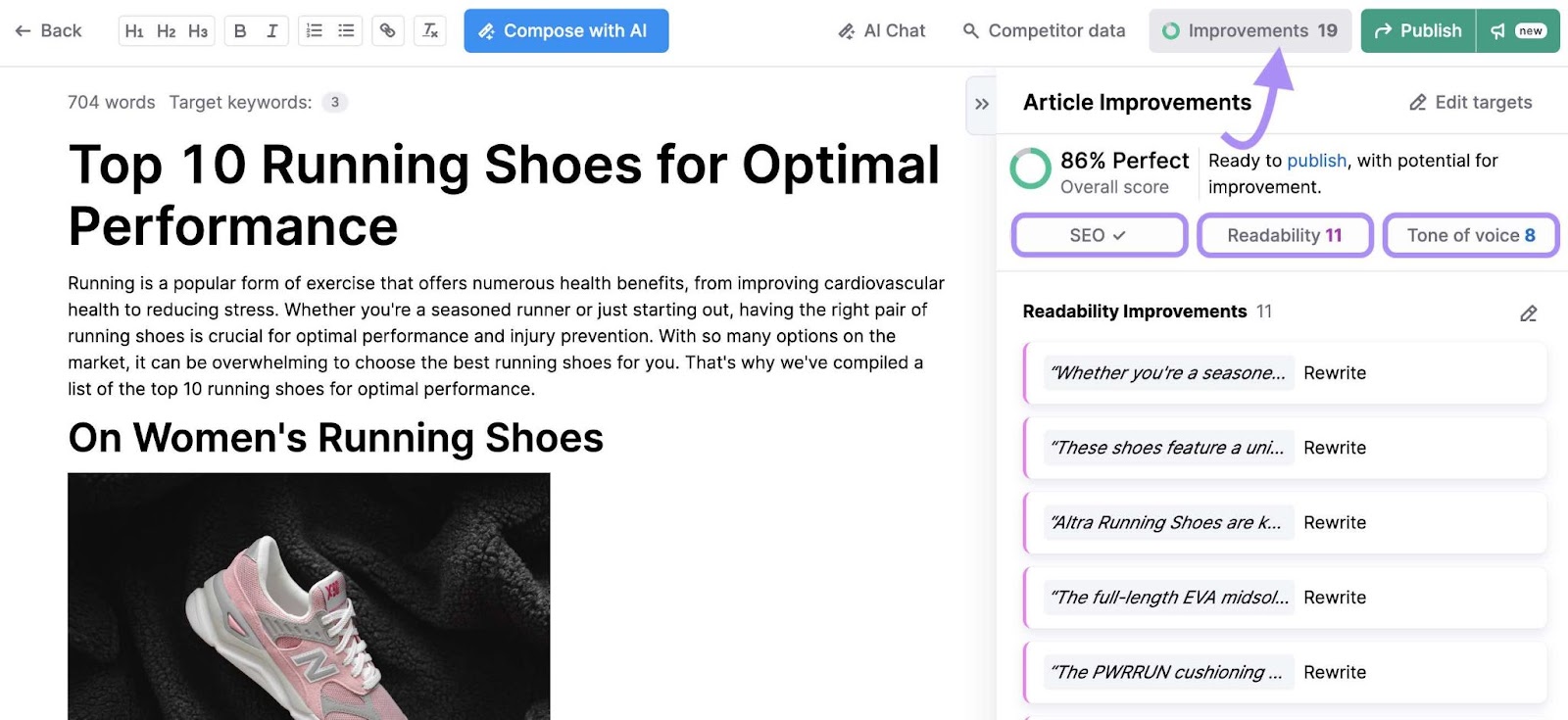Screen dimensions: 1568x720
Task: Switch to the Tone of voice tab
Action: click(x=1470, y=235)
